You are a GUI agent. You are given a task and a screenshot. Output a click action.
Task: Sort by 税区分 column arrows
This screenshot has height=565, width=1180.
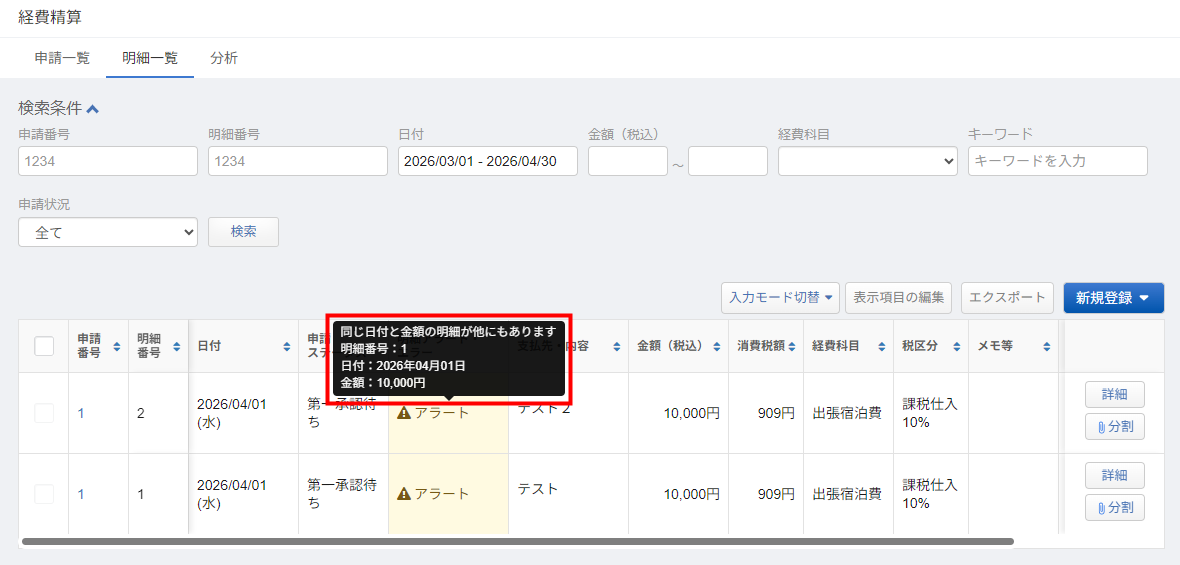[x=956, y=346]
